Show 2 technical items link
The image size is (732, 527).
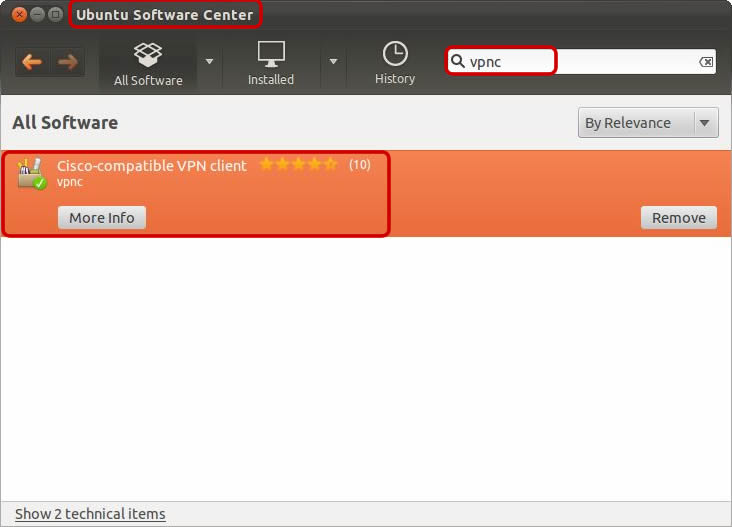[90, 513]
